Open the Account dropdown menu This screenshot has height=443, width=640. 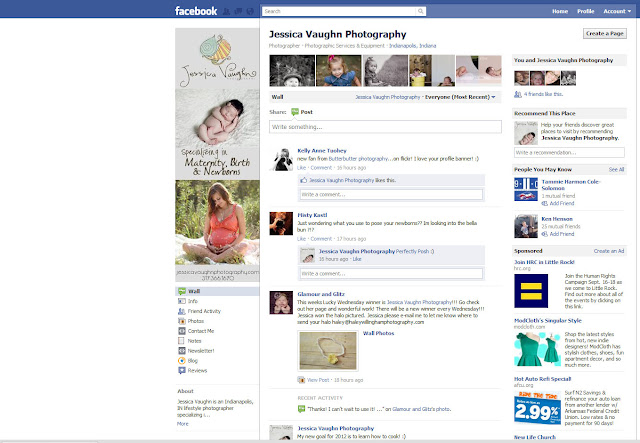click(x=617, y=11)
